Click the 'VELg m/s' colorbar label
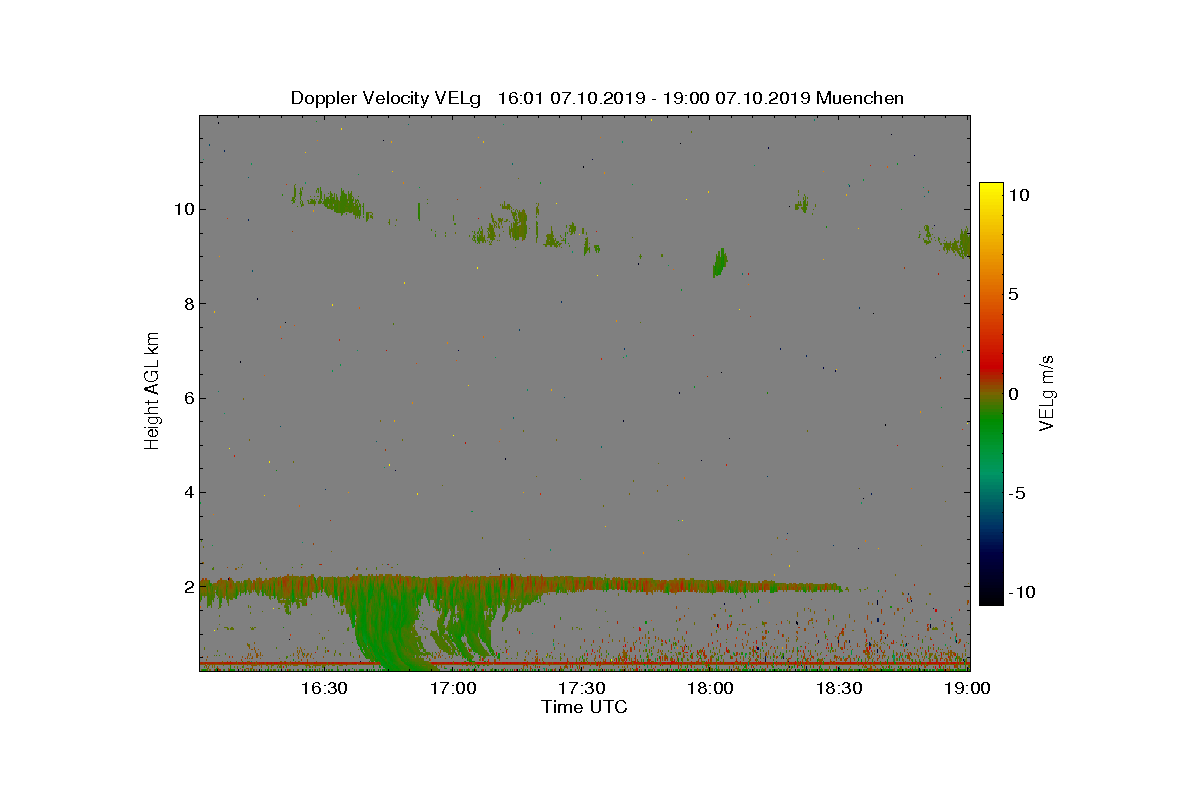 click(x=1047, y=391)
